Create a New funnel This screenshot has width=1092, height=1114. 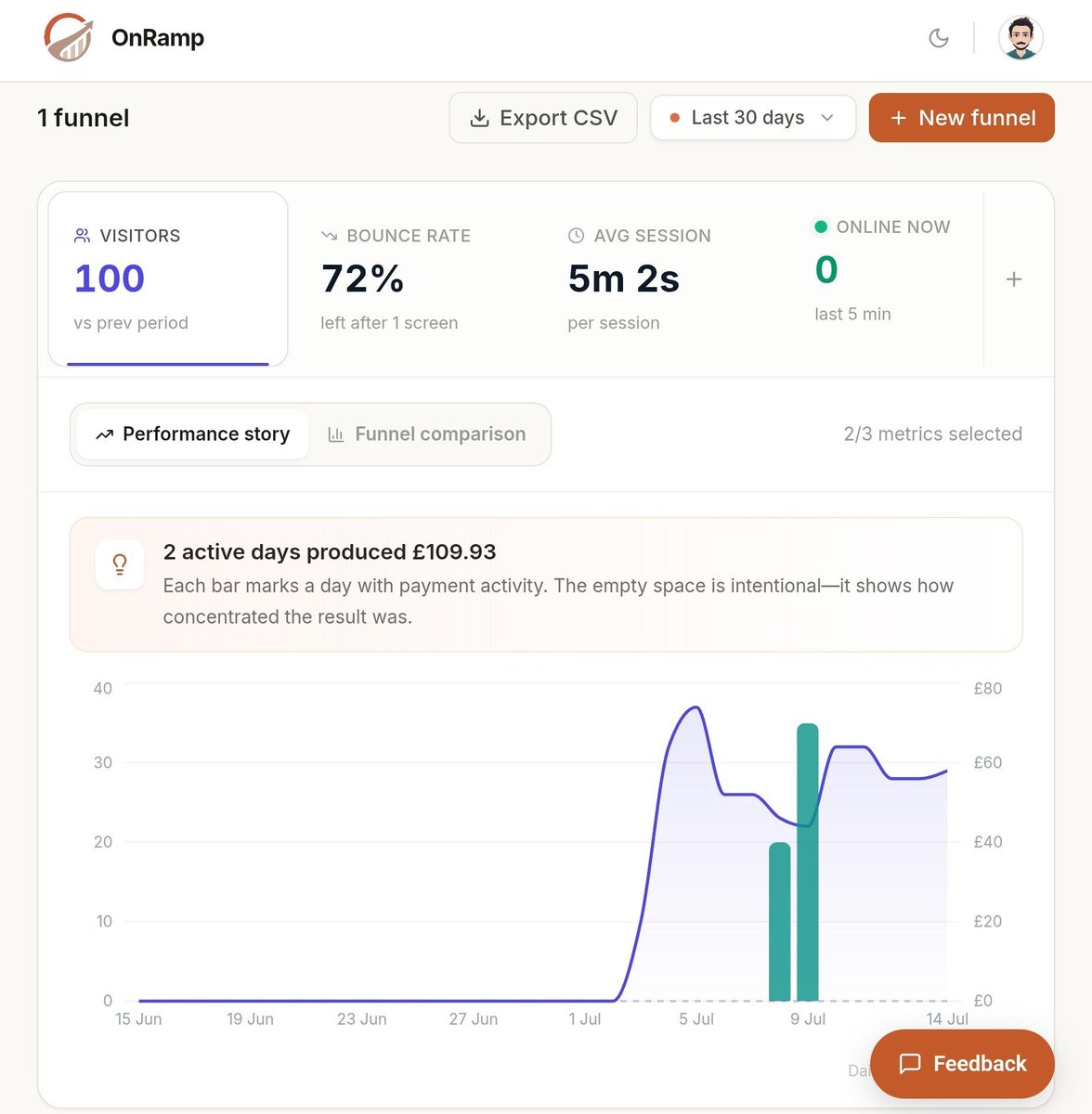pyautogui.click(x=962, y=118)
